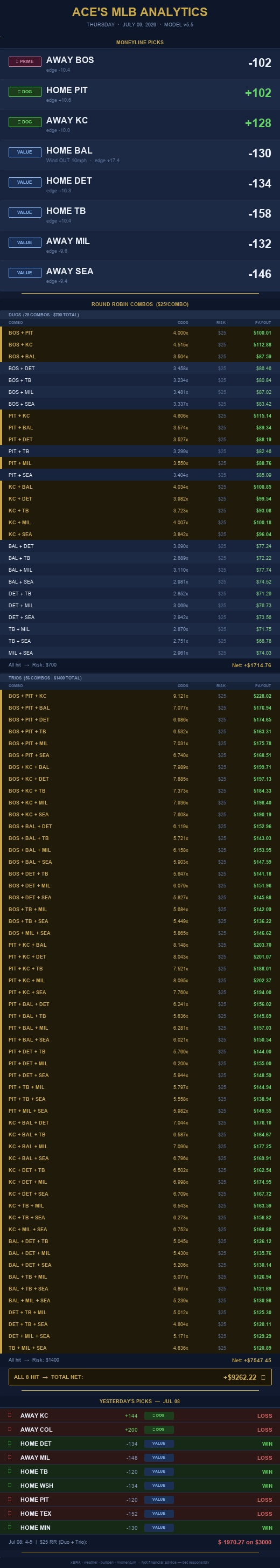This screenshot has height=1568, width=280.
Task: Click the ALL 8 HIT total net banner
Action: point(140,1377)
